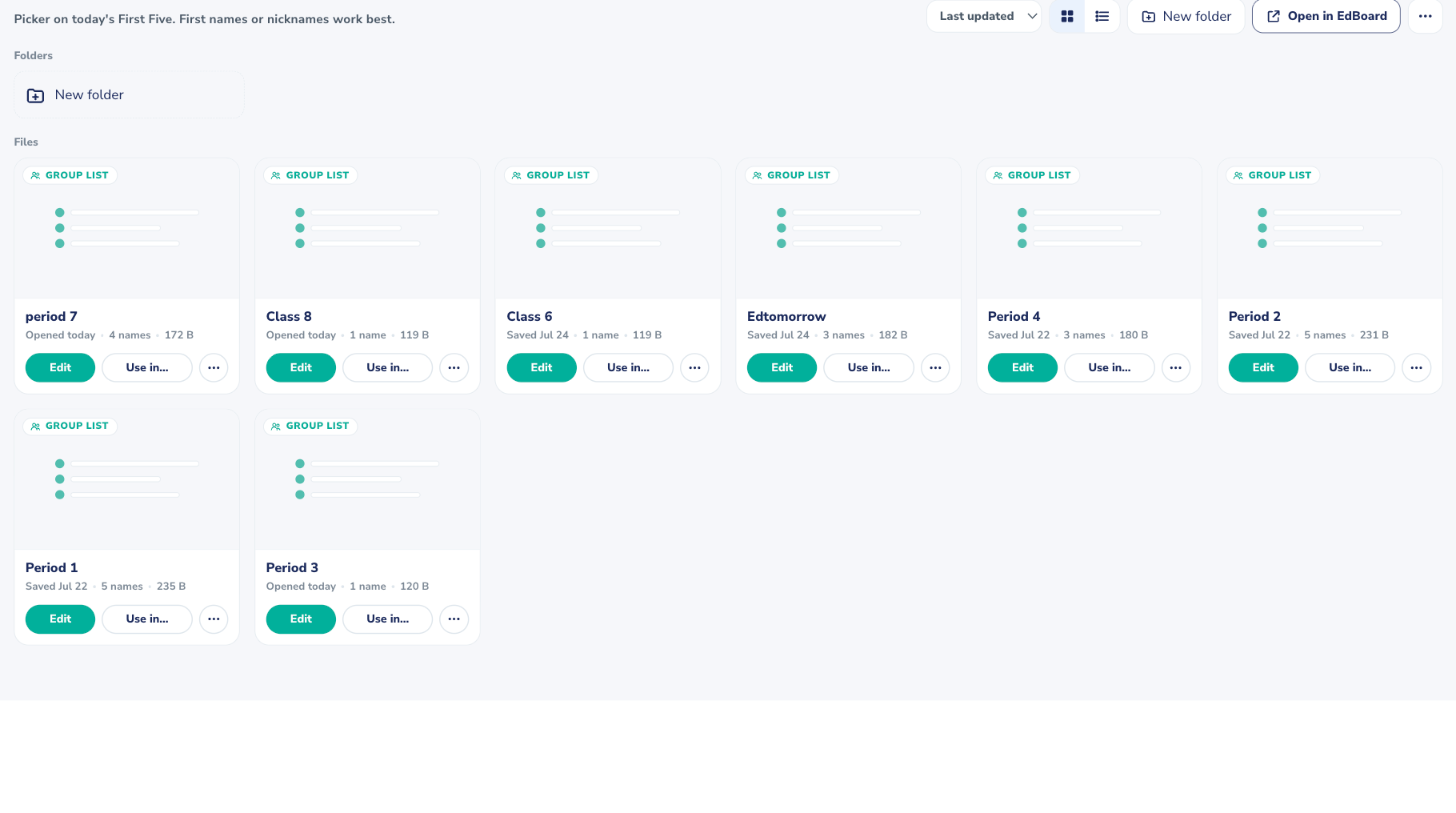Open Use in menu for period 7
Screen dimensions: 1456x813
click(x=147, y=368)
